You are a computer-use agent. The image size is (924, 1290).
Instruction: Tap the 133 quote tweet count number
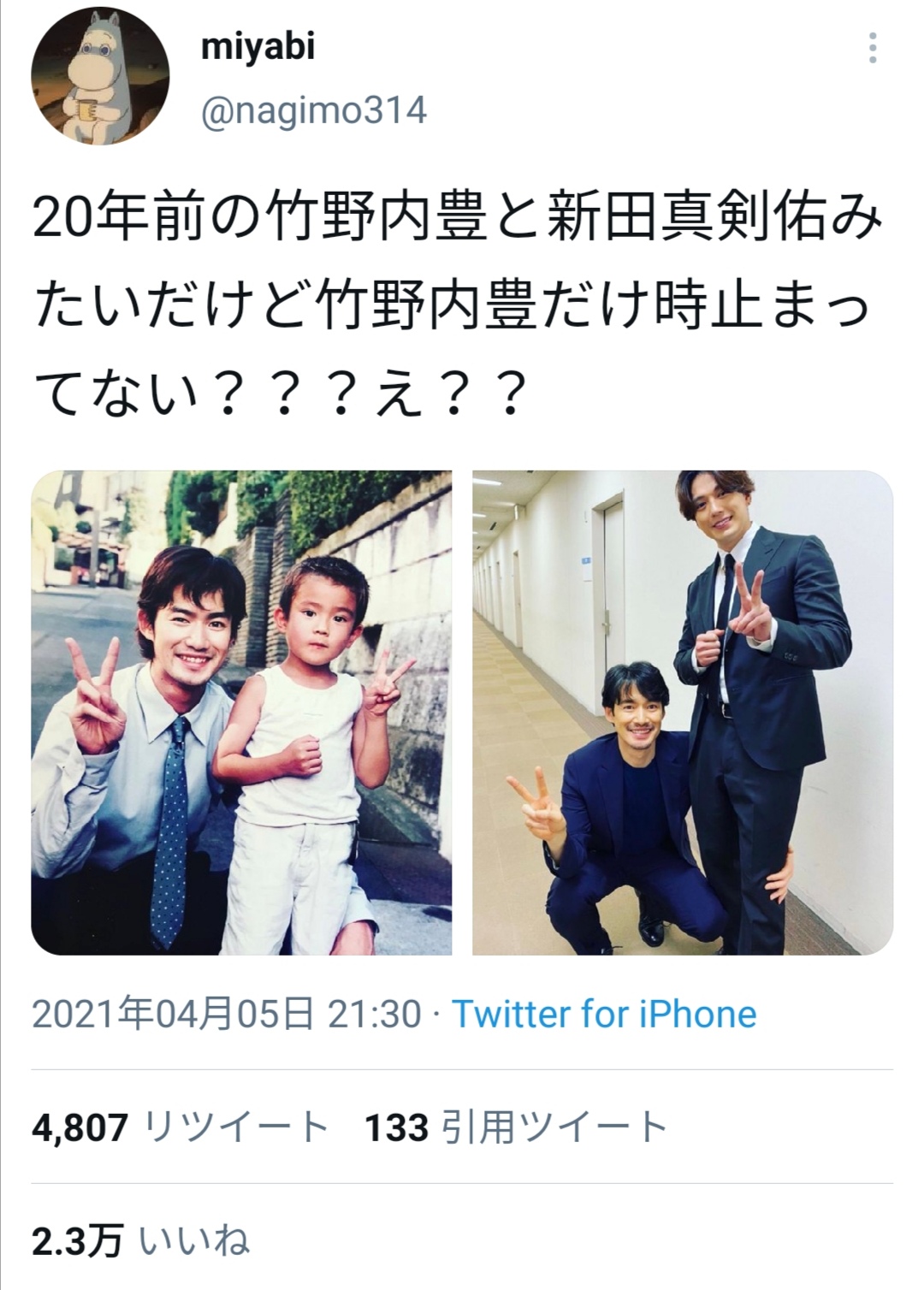(396, 1127)
